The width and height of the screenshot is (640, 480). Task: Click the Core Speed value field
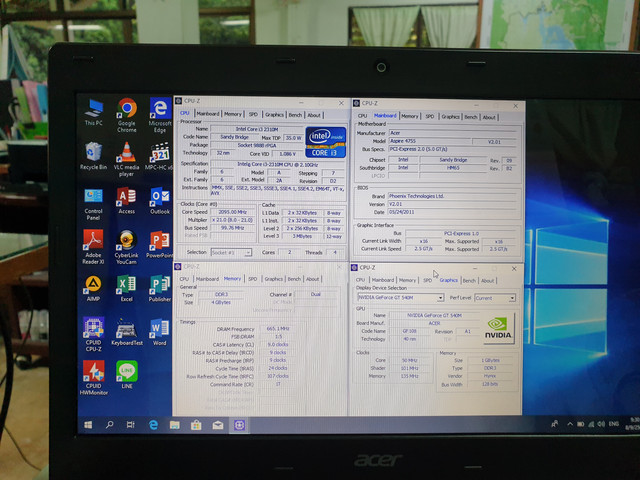(x=233, y=212)
